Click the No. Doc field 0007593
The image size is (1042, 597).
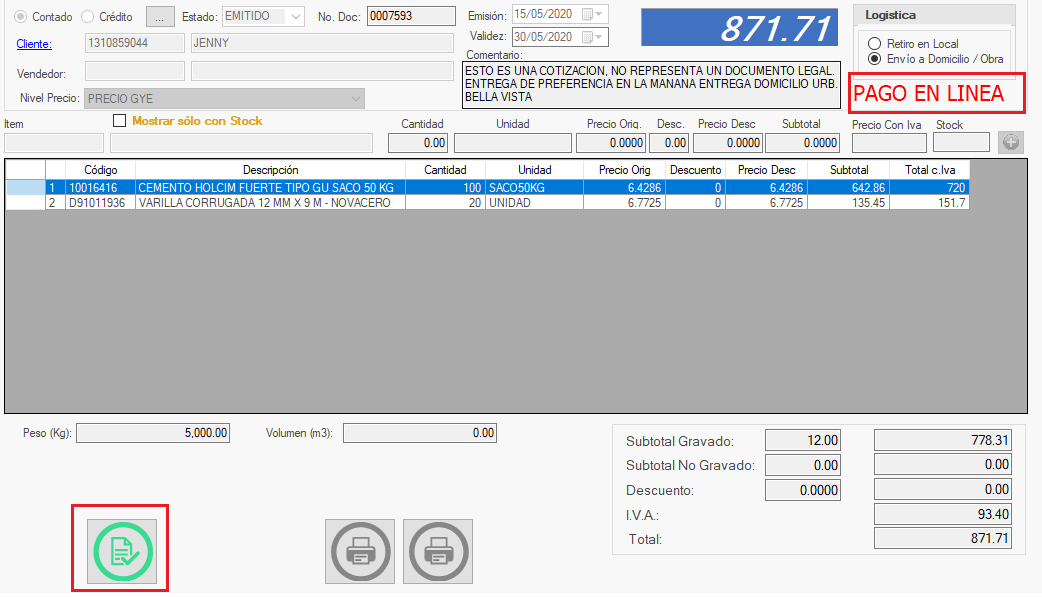pos(396,16)
